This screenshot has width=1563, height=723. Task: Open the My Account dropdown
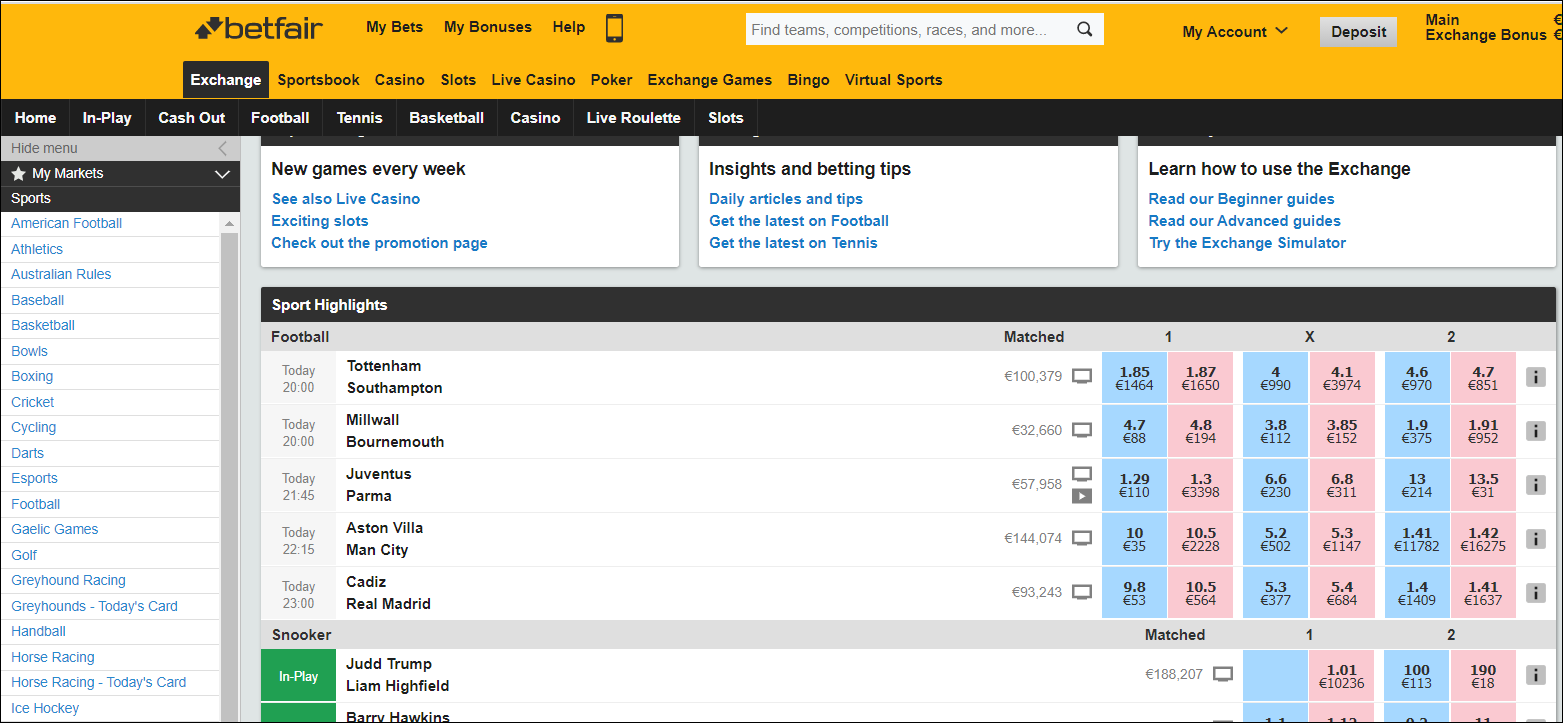click(1235, 32)
